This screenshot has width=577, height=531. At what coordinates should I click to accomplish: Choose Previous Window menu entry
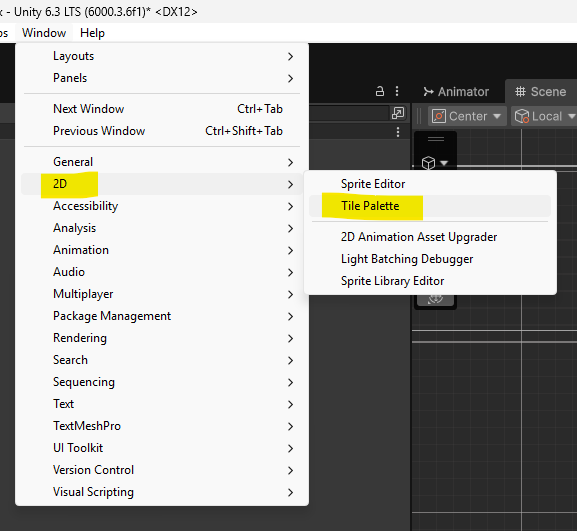click(162, 131)
